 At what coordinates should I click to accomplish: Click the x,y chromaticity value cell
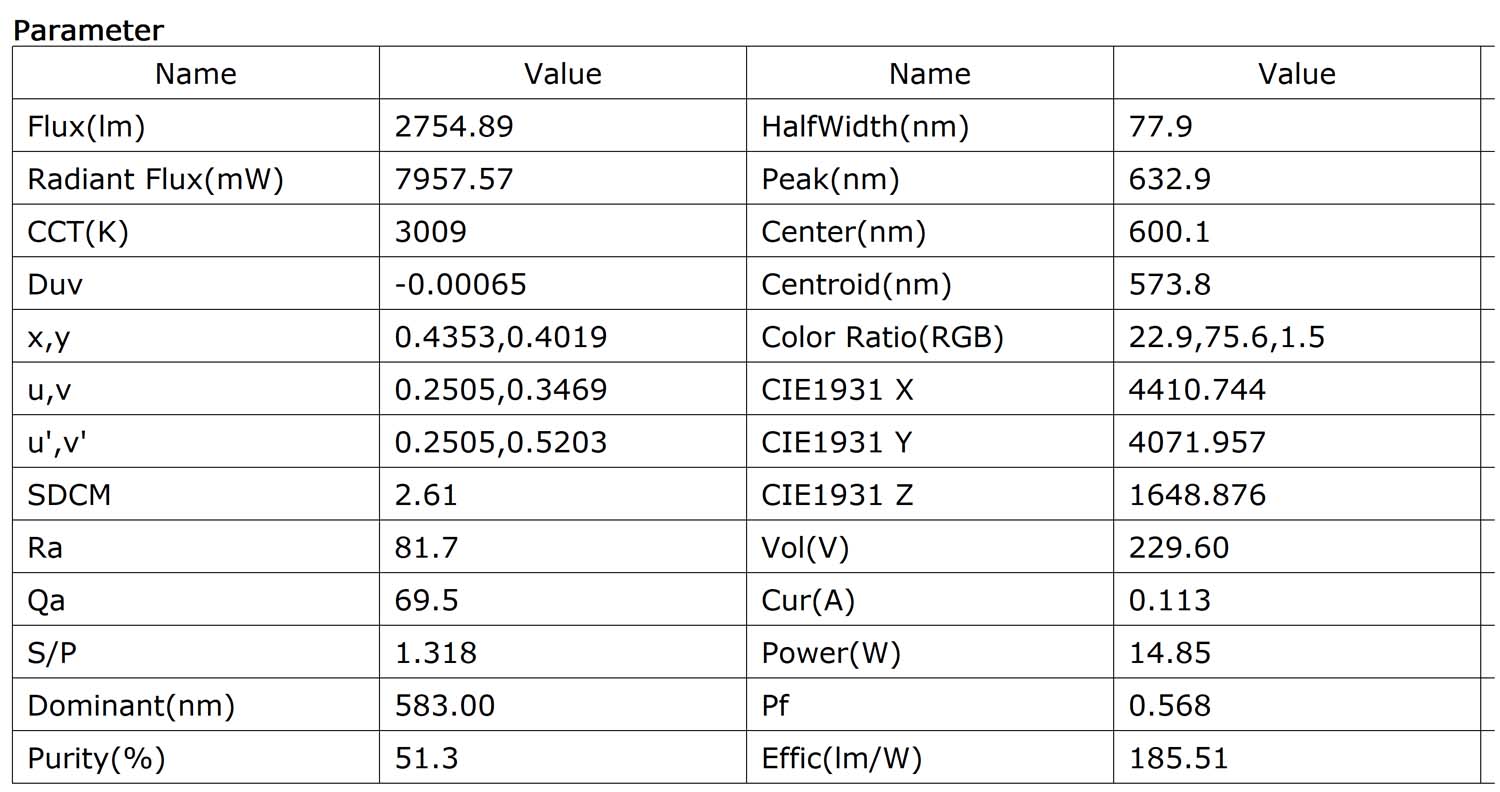500,337
